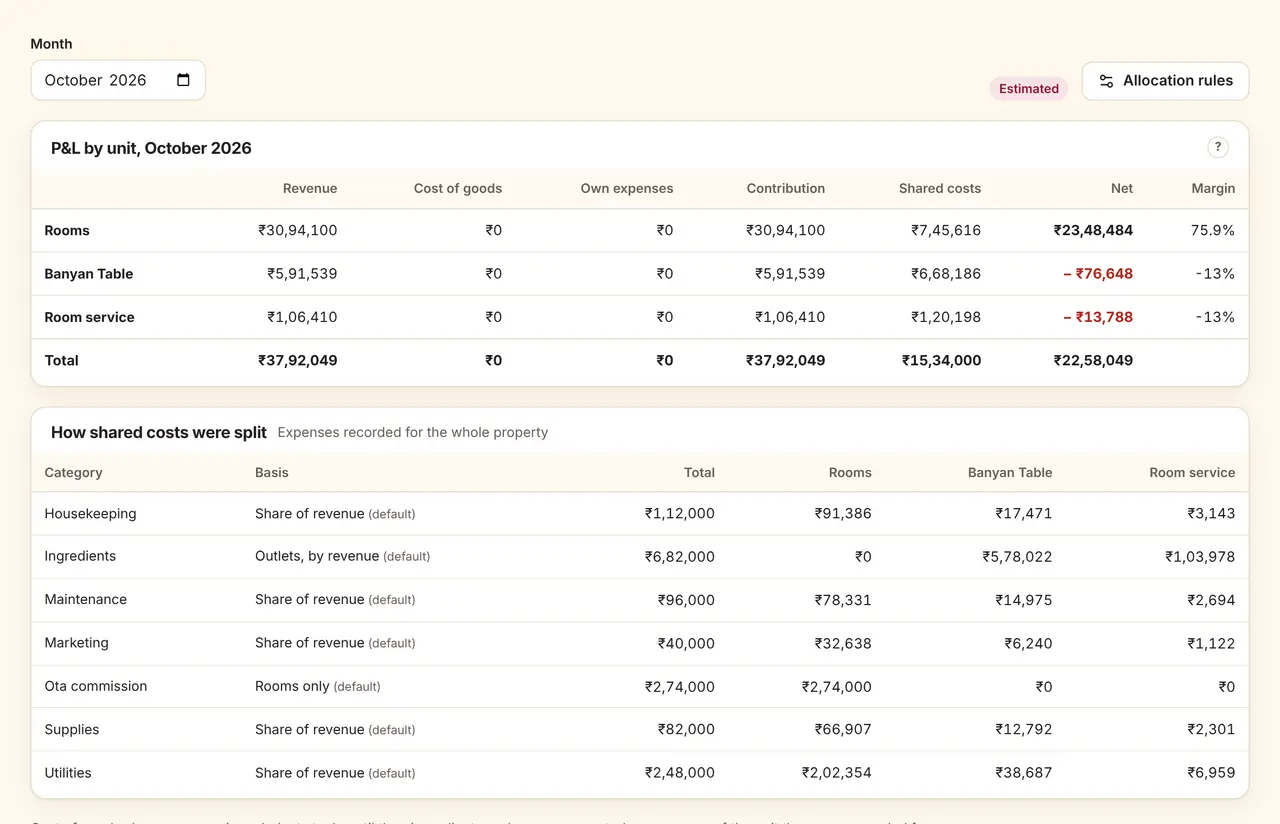Select the 'How shared costs were split' heading
The height and width of the screenshot is (824, 1280).
(x=159, y=432)
